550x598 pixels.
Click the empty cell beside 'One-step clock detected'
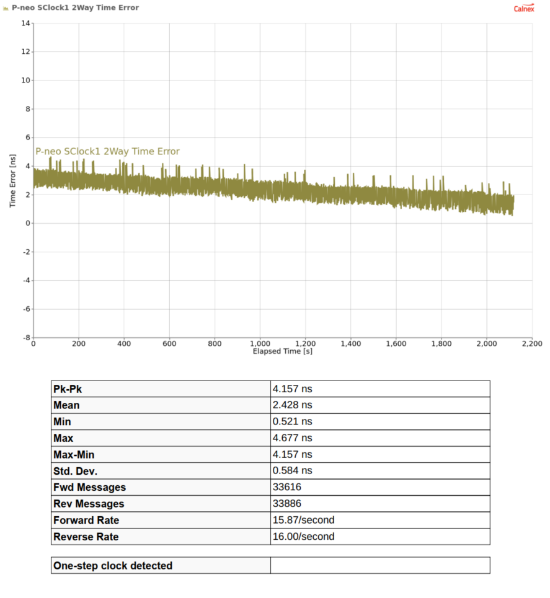click(x=380, y=565)
